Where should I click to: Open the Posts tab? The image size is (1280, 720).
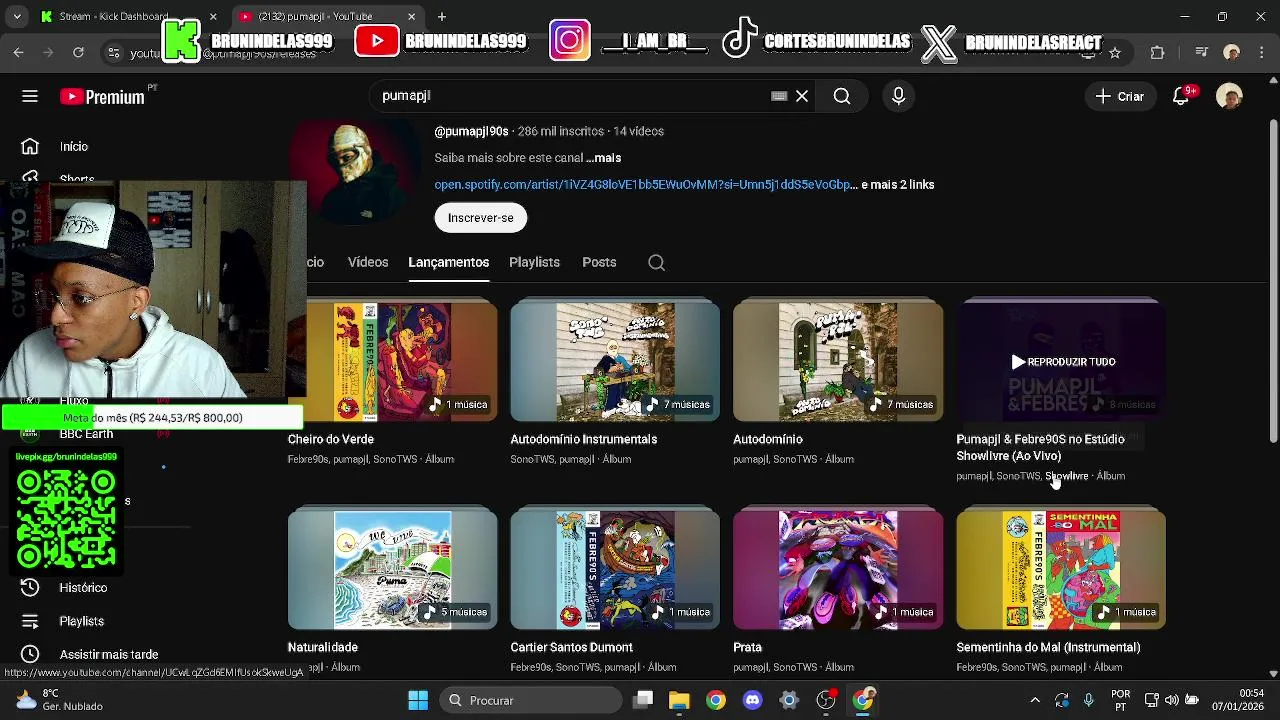(x=599, y=262)
